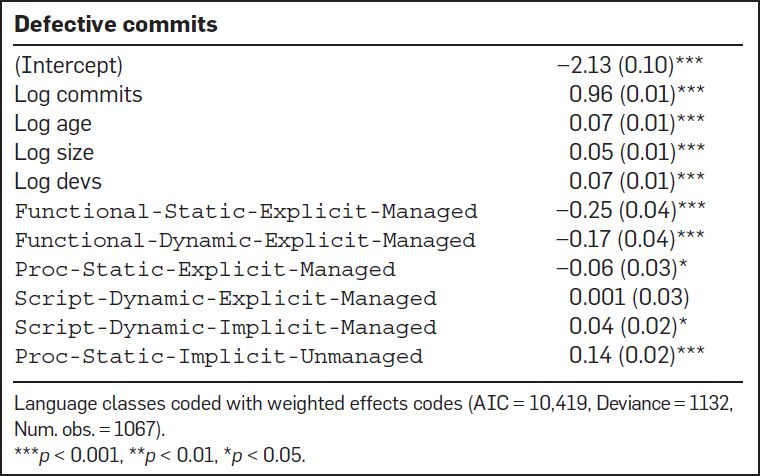Select the Script-Dynamic-Explicit-Managed row label

click(x=225, y=298)
